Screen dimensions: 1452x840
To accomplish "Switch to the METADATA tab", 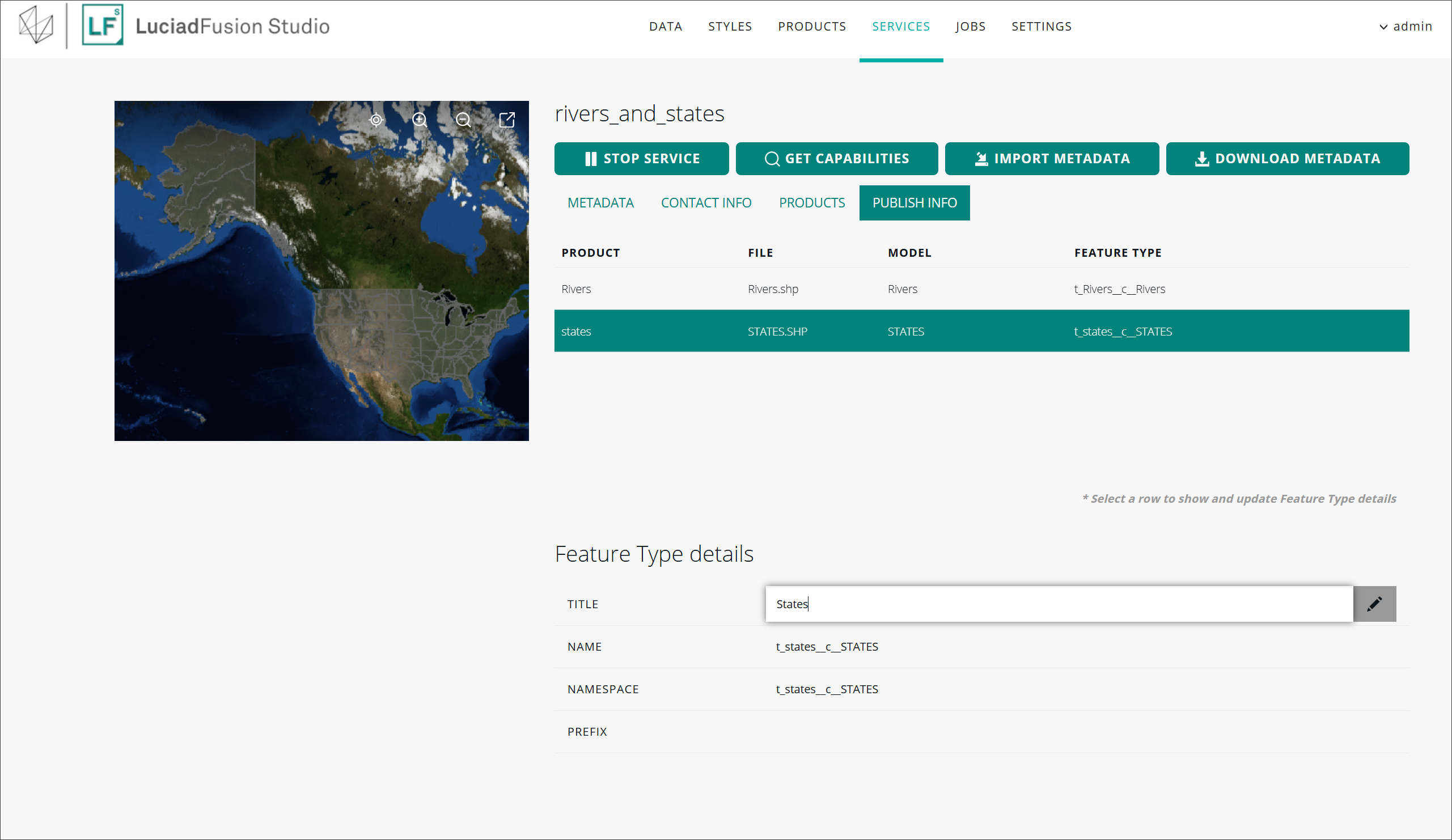I will (x=600, y=203).
